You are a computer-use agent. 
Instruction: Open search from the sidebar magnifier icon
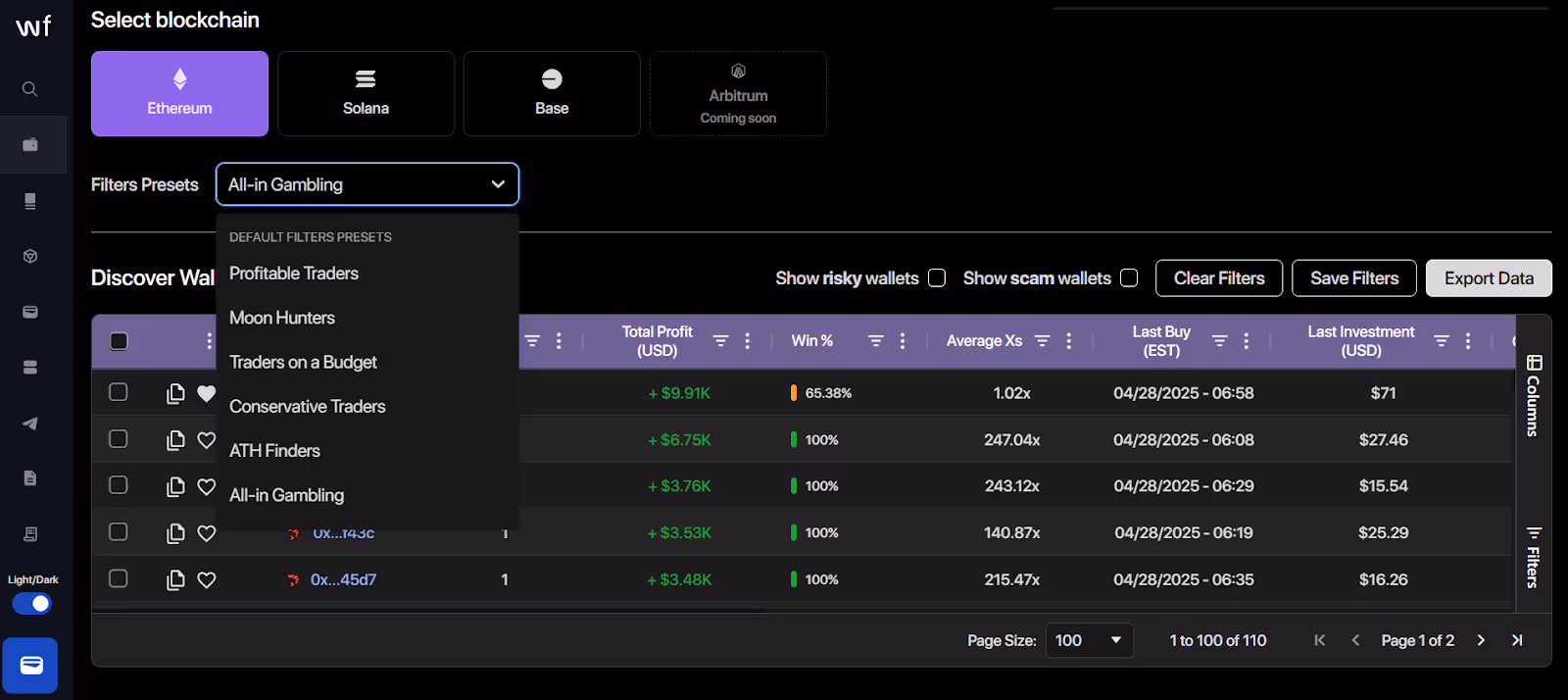pos(30,89)
